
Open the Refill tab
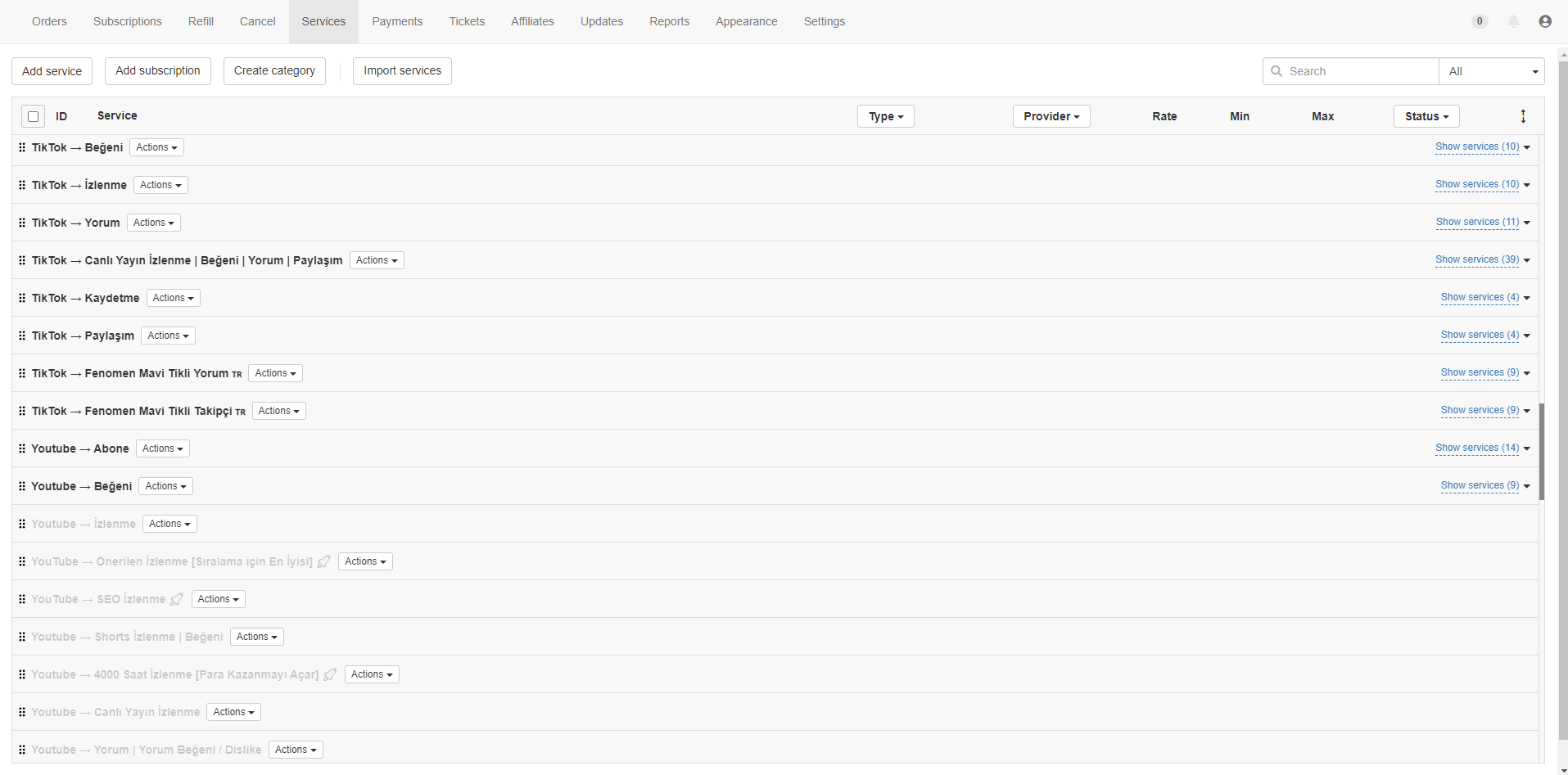201,21
